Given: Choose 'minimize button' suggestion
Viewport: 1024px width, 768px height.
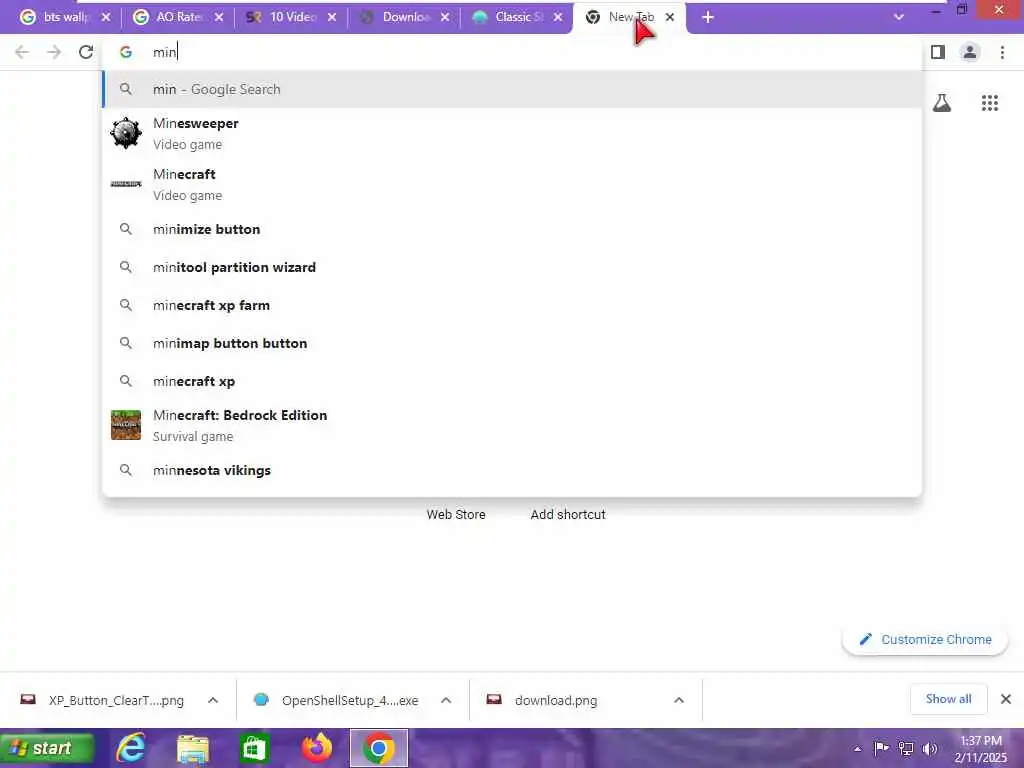Looking at the screenshot, I should click(x=512, y=229).
